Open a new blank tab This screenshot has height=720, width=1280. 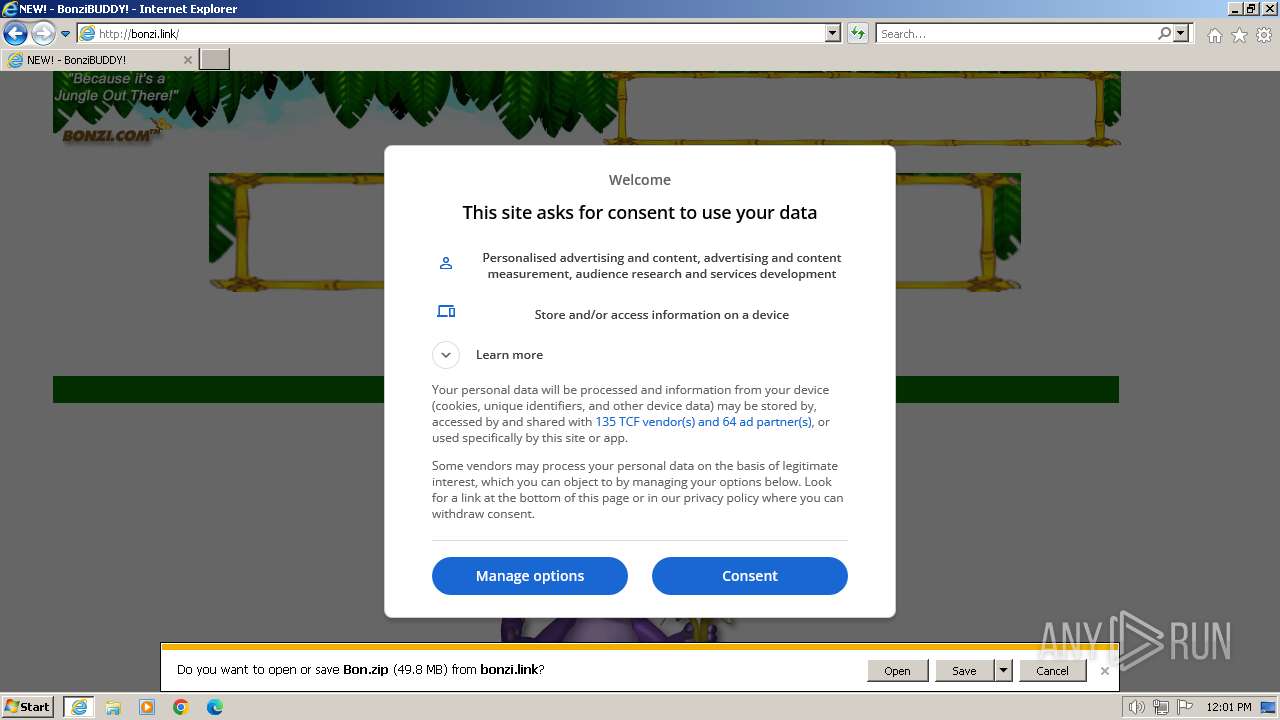[215, 60]
